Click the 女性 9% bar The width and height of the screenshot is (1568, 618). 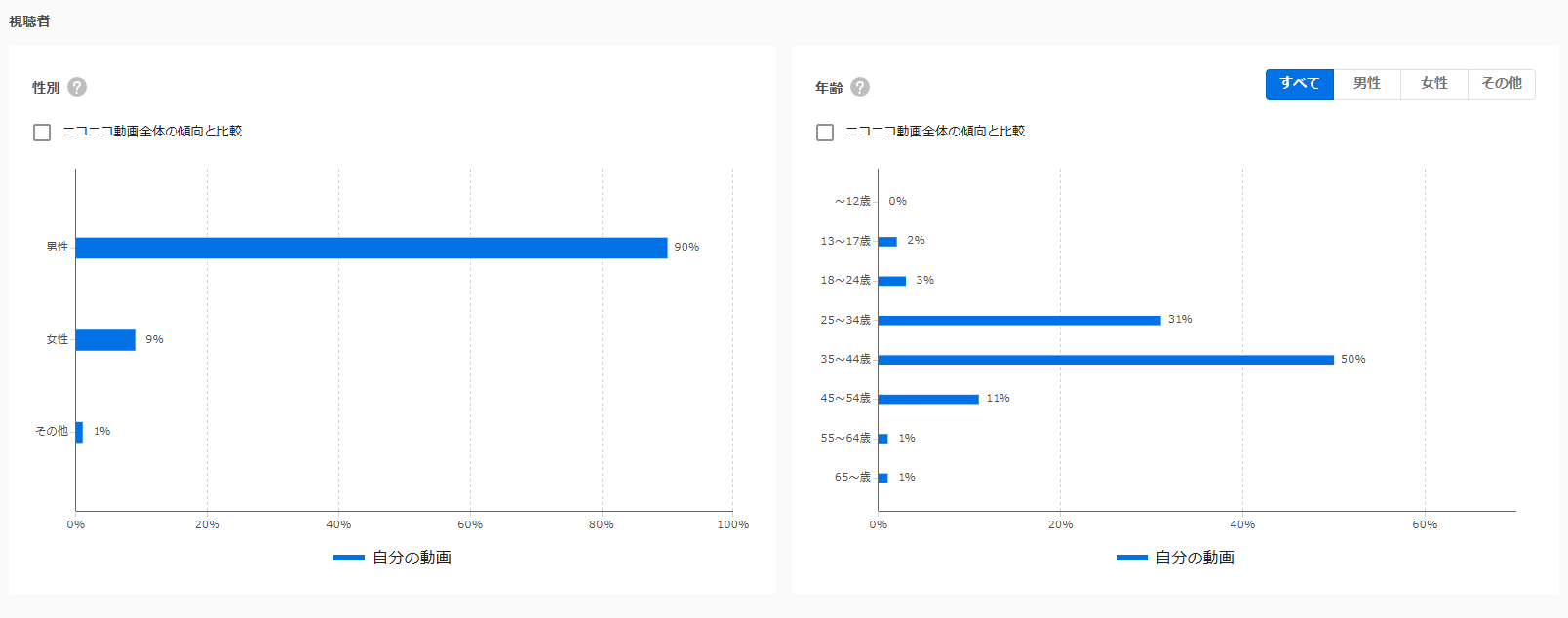(x=105, y=340)
